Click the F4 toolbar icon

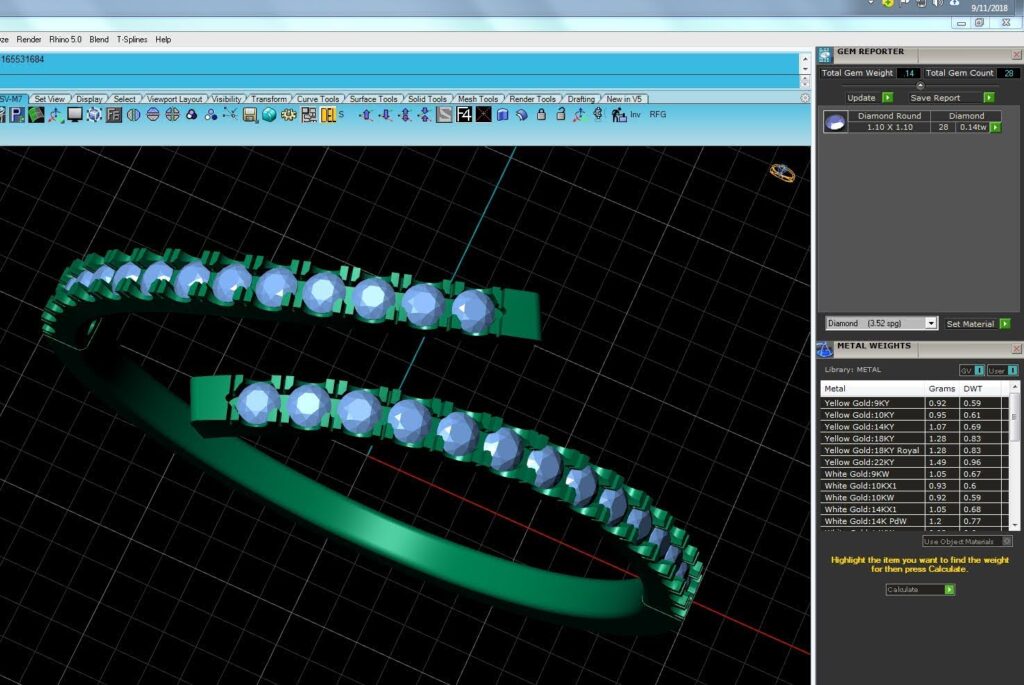[464, 115]
